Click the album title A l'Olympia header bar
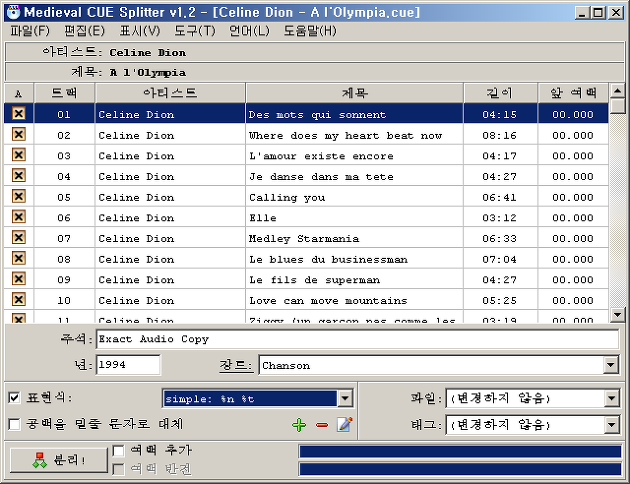Screen dimensions: 630x484 pyautogui.click(x=314, y=72)
